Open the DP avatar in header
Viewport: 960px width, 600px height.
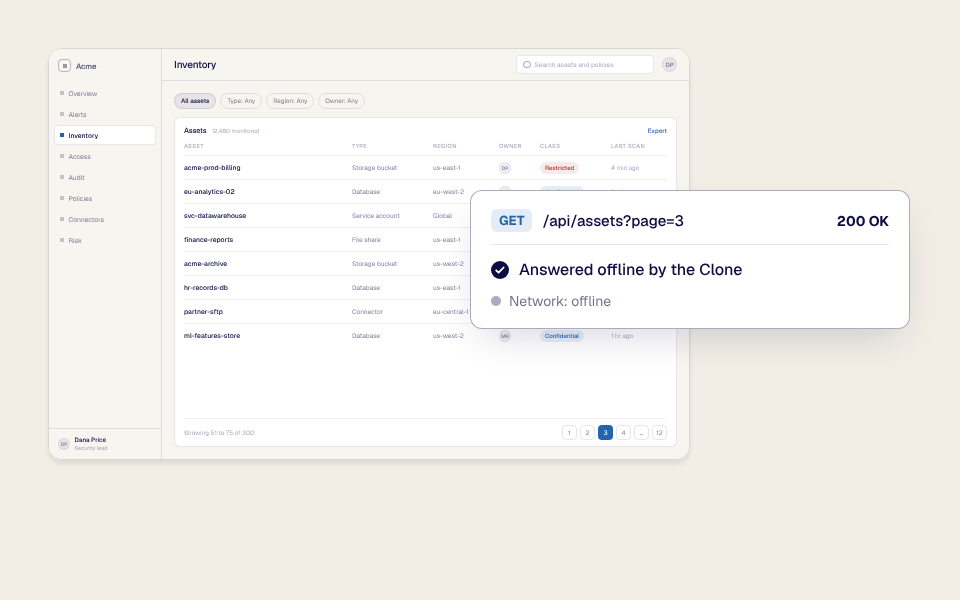point(669,64)
